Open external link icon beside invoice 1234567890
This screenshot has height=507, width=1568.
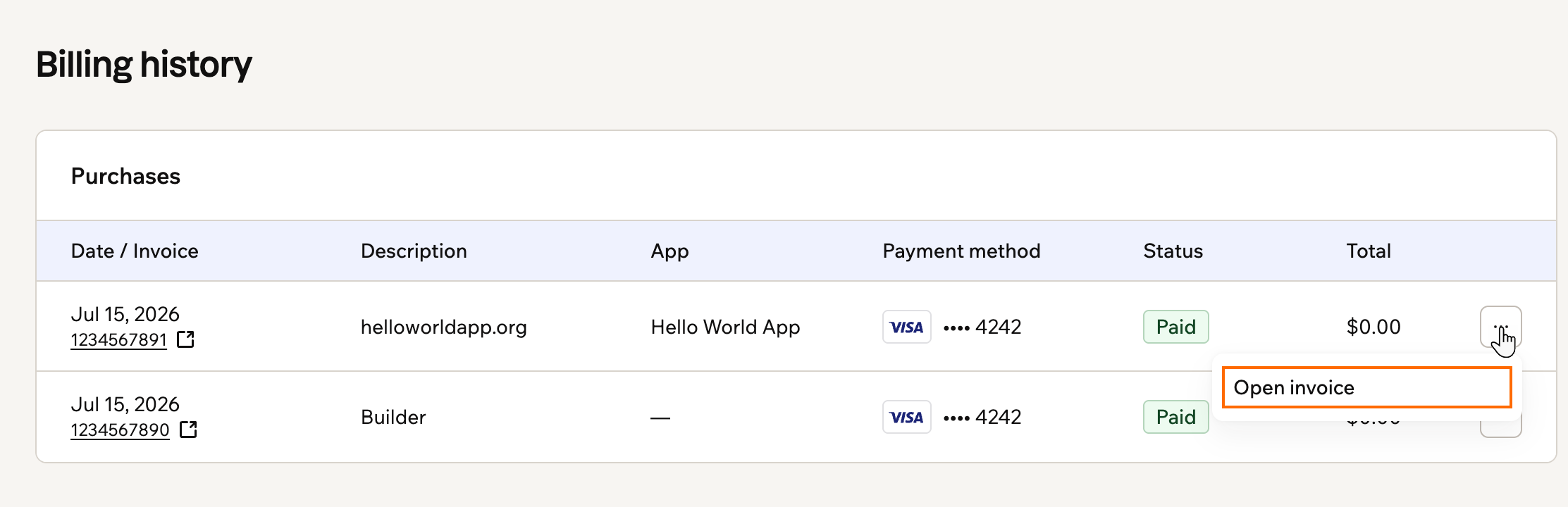(x=188, y=430)
